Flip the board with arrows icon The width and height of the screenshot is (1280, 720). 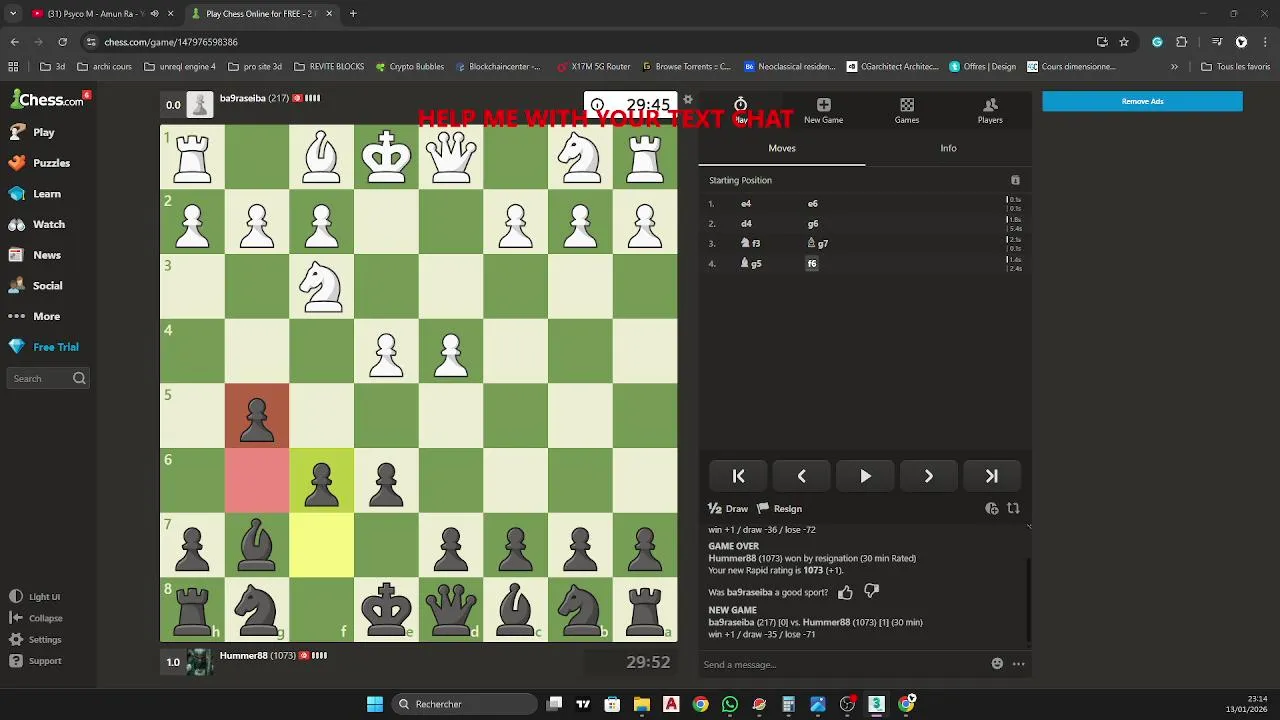tap(1013, 508)
